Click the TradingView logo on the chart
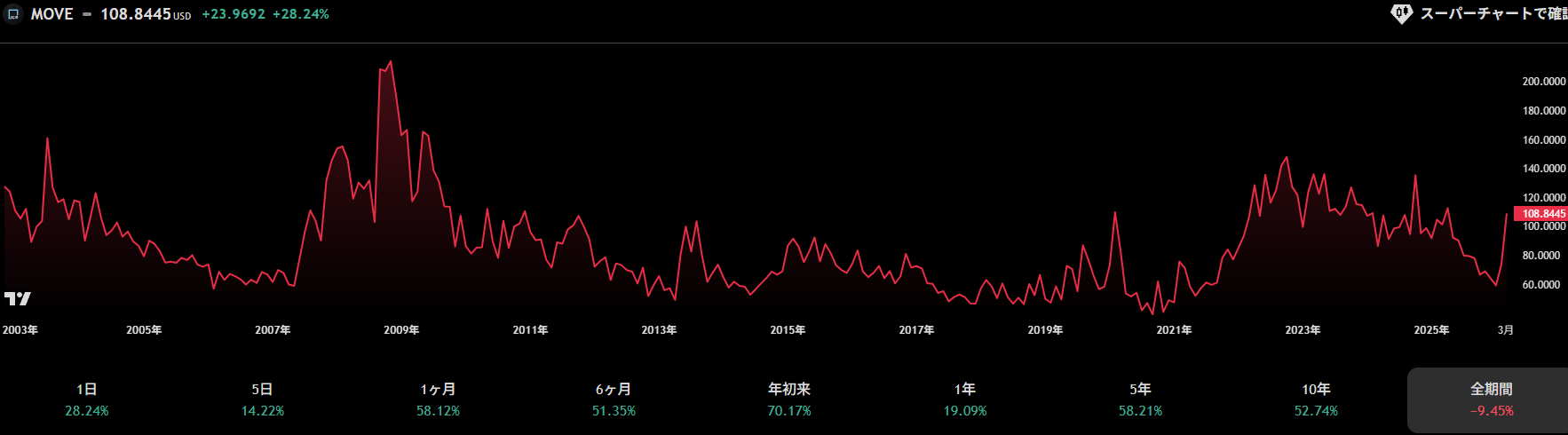The width and height of the screenshot is (1568, 435). click(x=18, y=298)
